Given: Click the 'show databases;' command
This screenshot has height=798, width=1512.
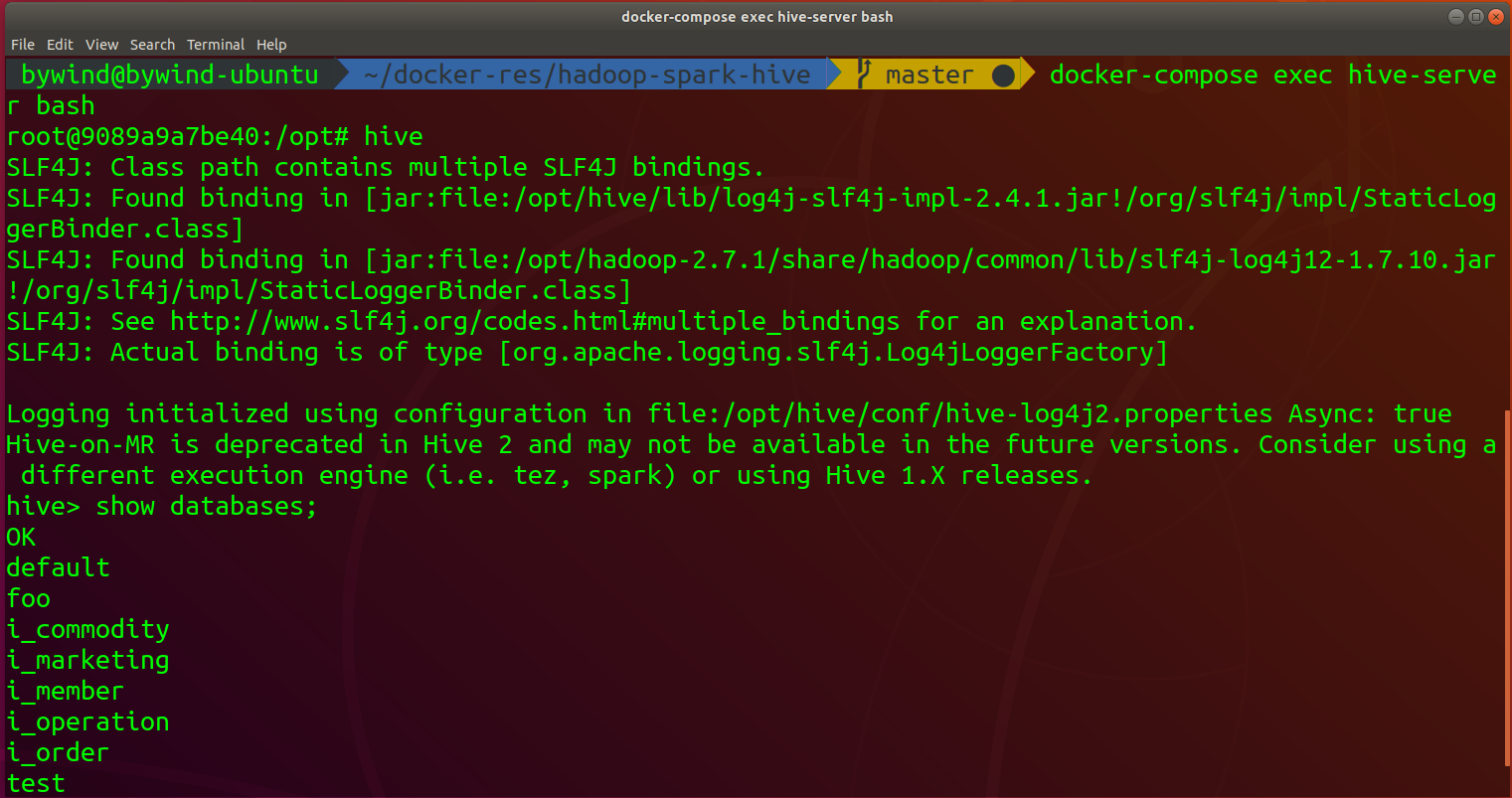Looking at the screenshot, I should coord(207,506).
